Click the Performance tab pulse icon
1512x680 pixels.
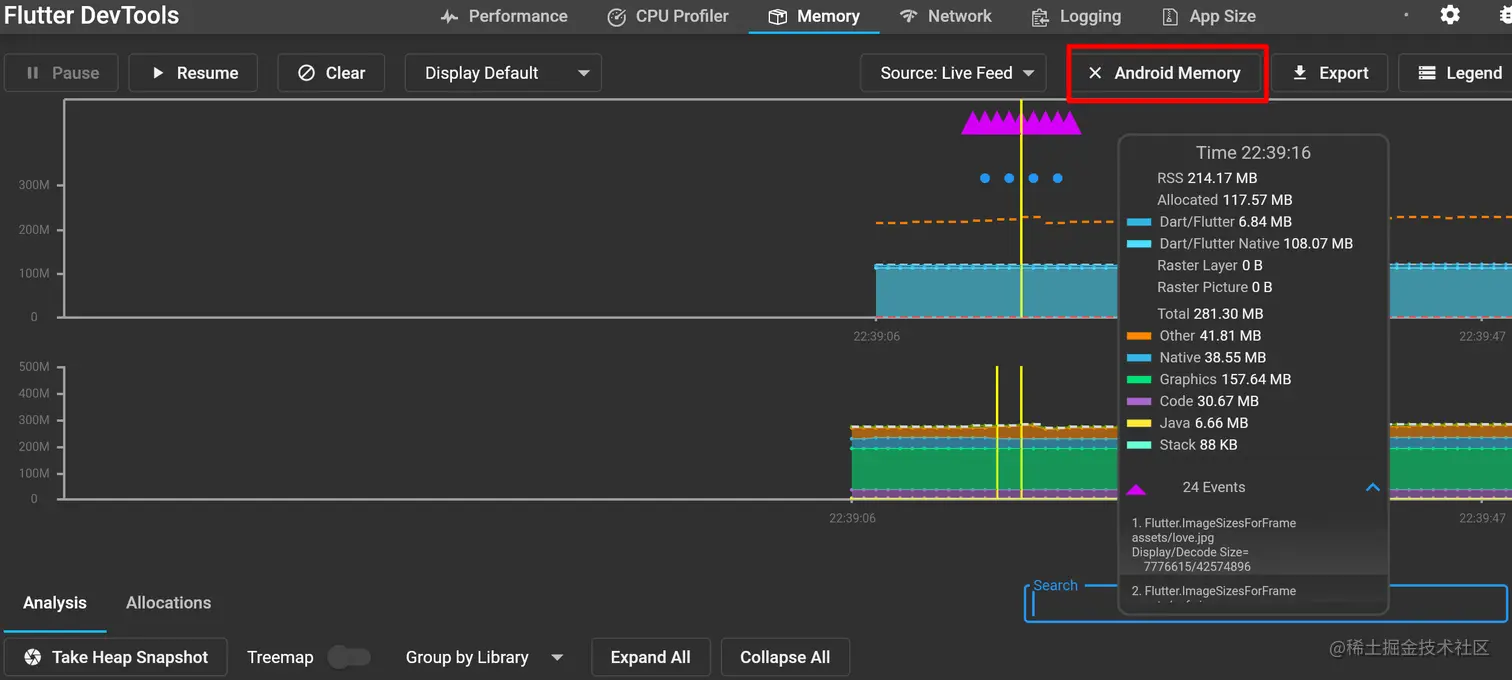[x=449, y=17]
